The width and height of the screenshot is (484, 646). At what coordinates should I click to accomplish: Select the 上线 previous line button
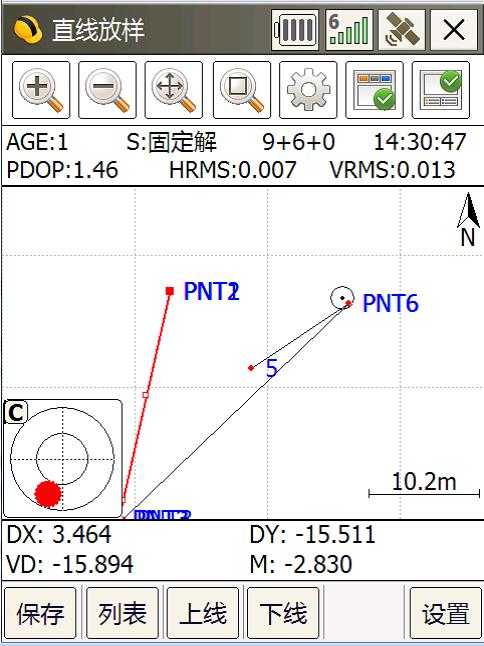pos(203,613)
